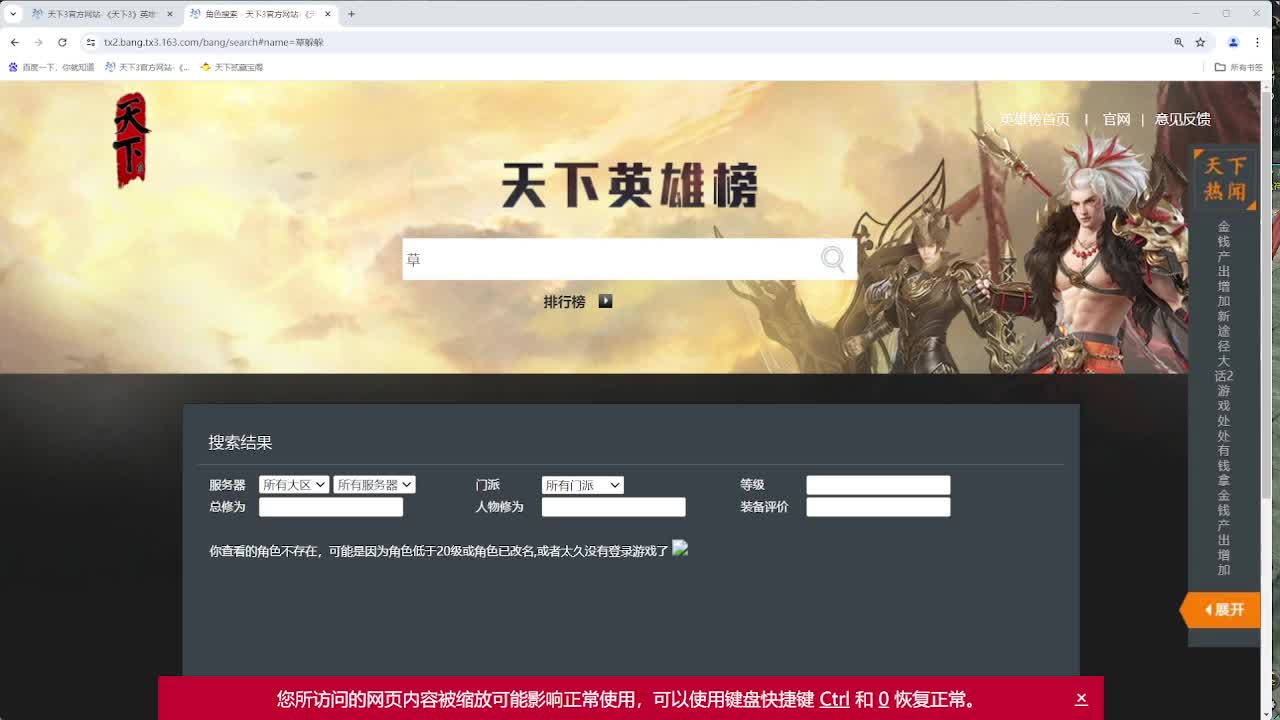
Task: Close the first 天下3官方网站 tab
Action: [x=170, y=14]
